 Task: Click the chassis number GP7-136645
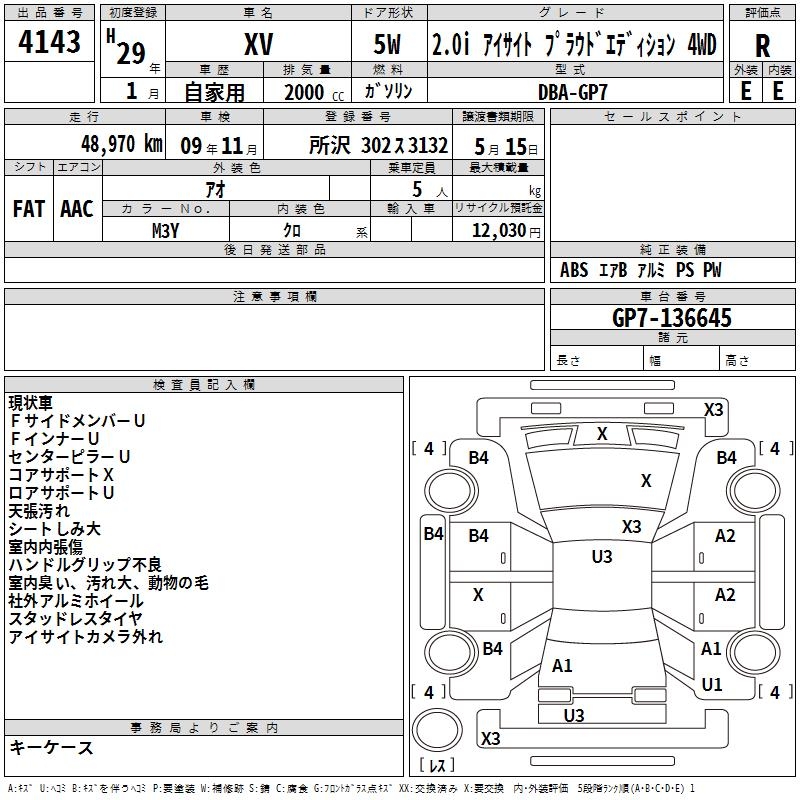click(672, 318)
